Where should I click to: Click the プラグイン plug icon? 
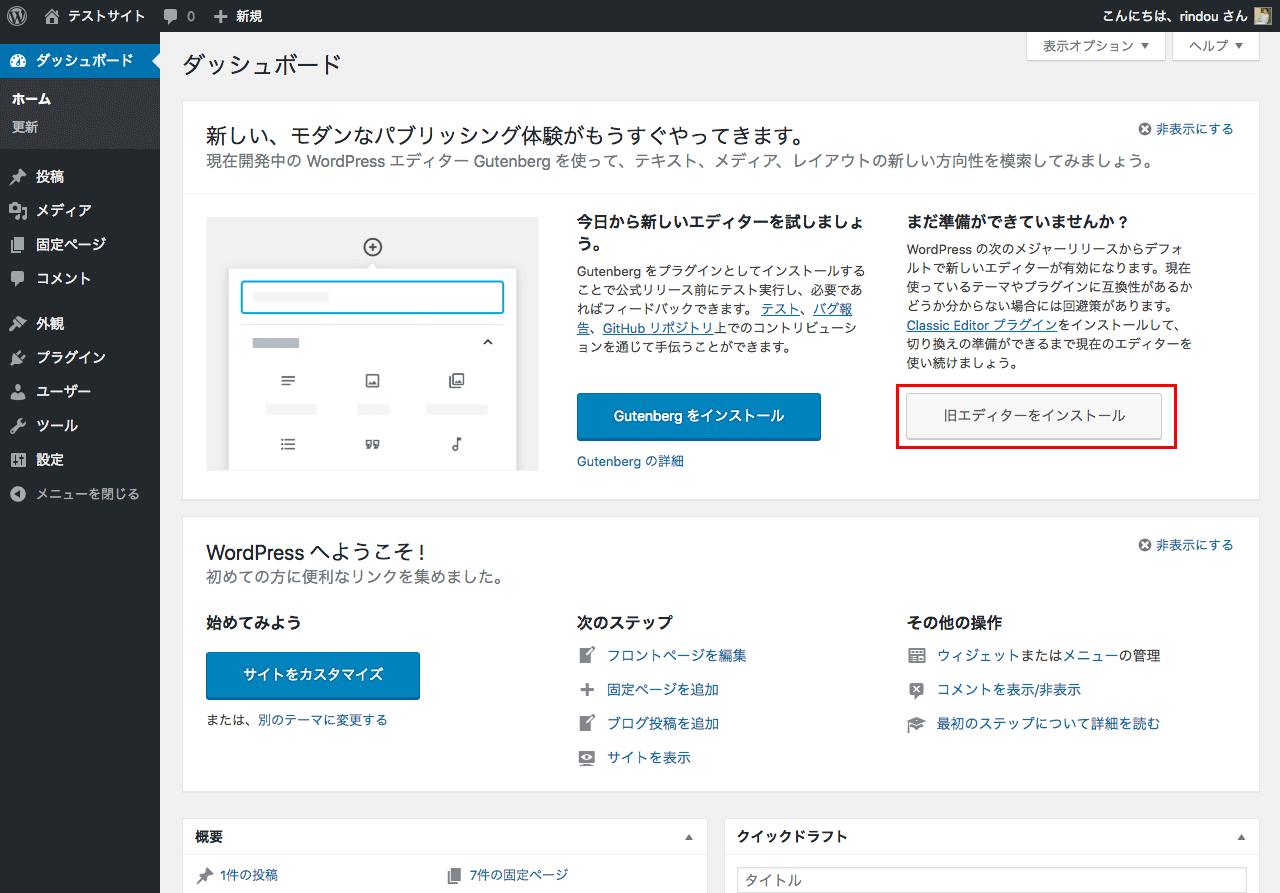18,358
